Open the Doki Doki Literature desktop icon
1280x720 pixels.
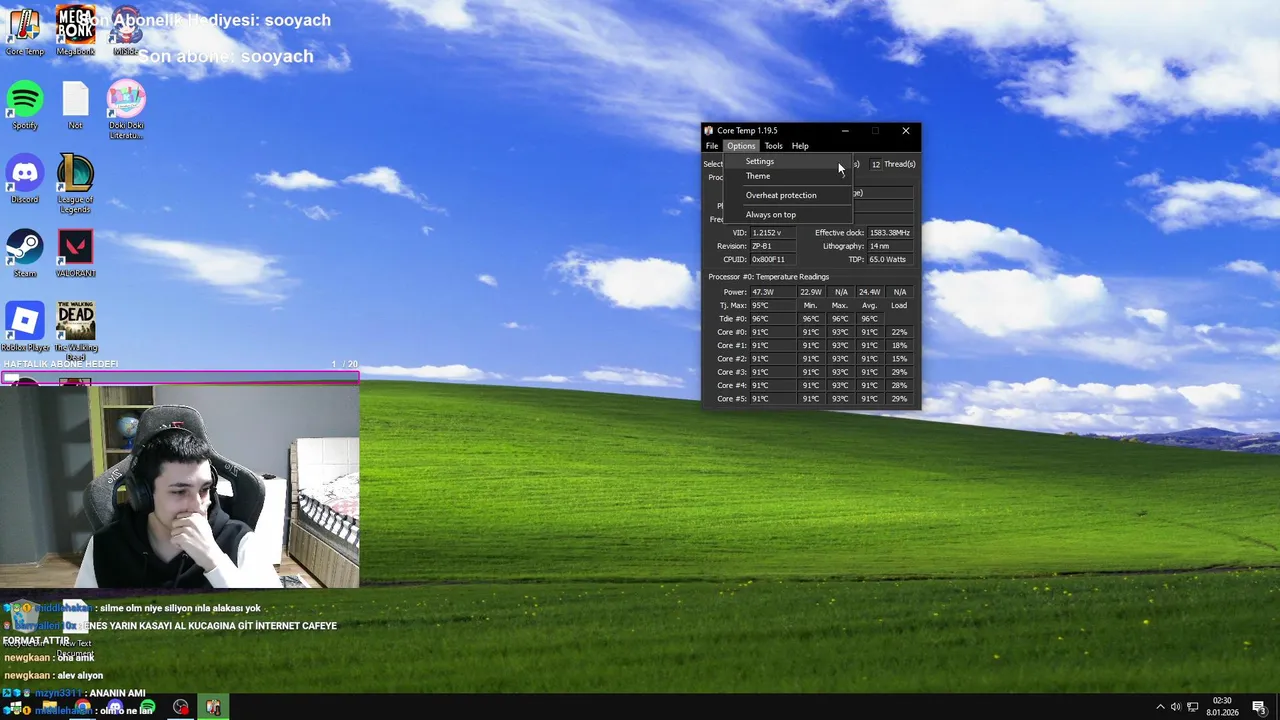point(126,110)
